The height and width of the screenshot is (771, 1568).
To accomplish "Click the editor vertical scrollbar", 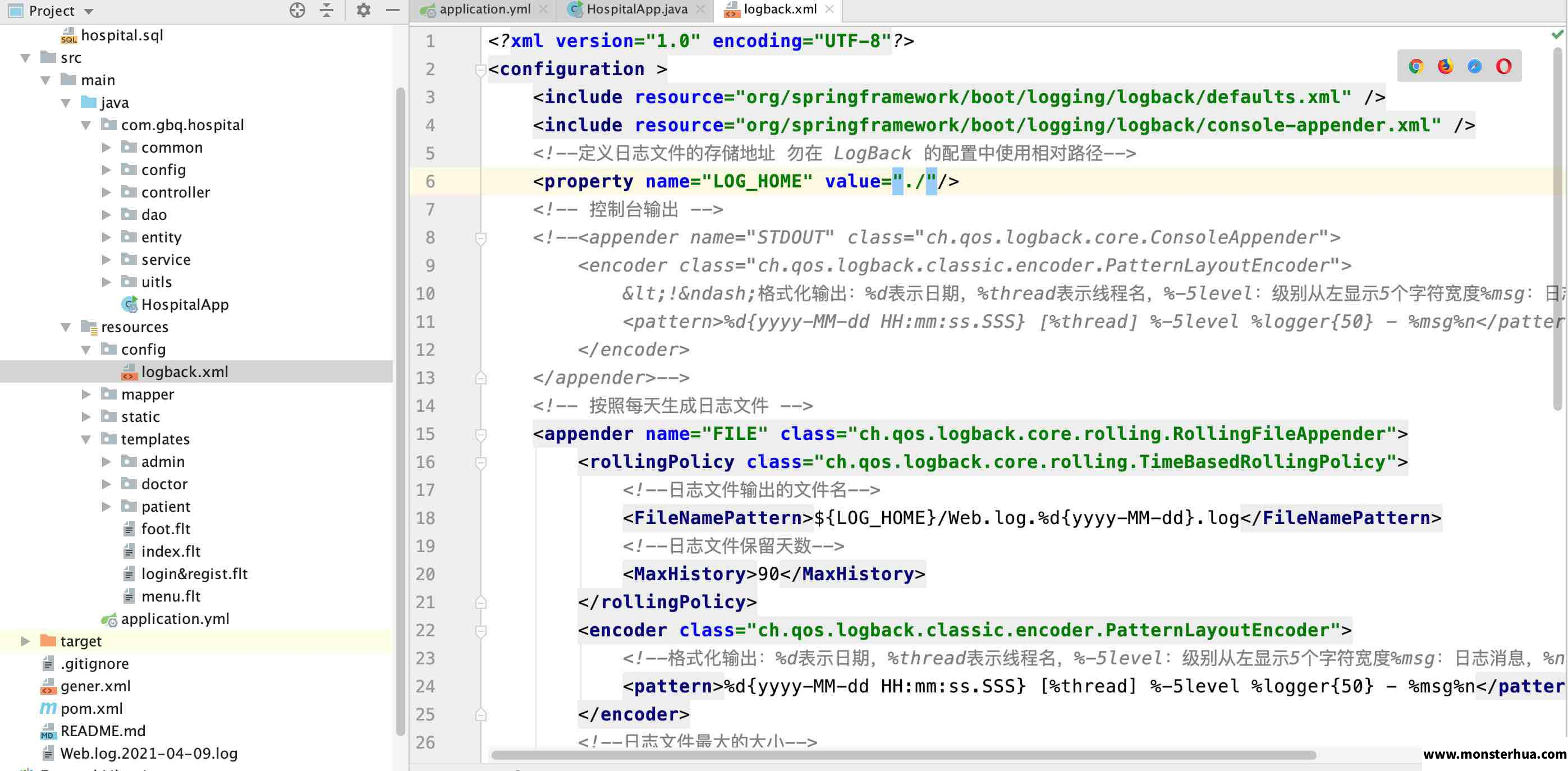I will (1557, 229).
